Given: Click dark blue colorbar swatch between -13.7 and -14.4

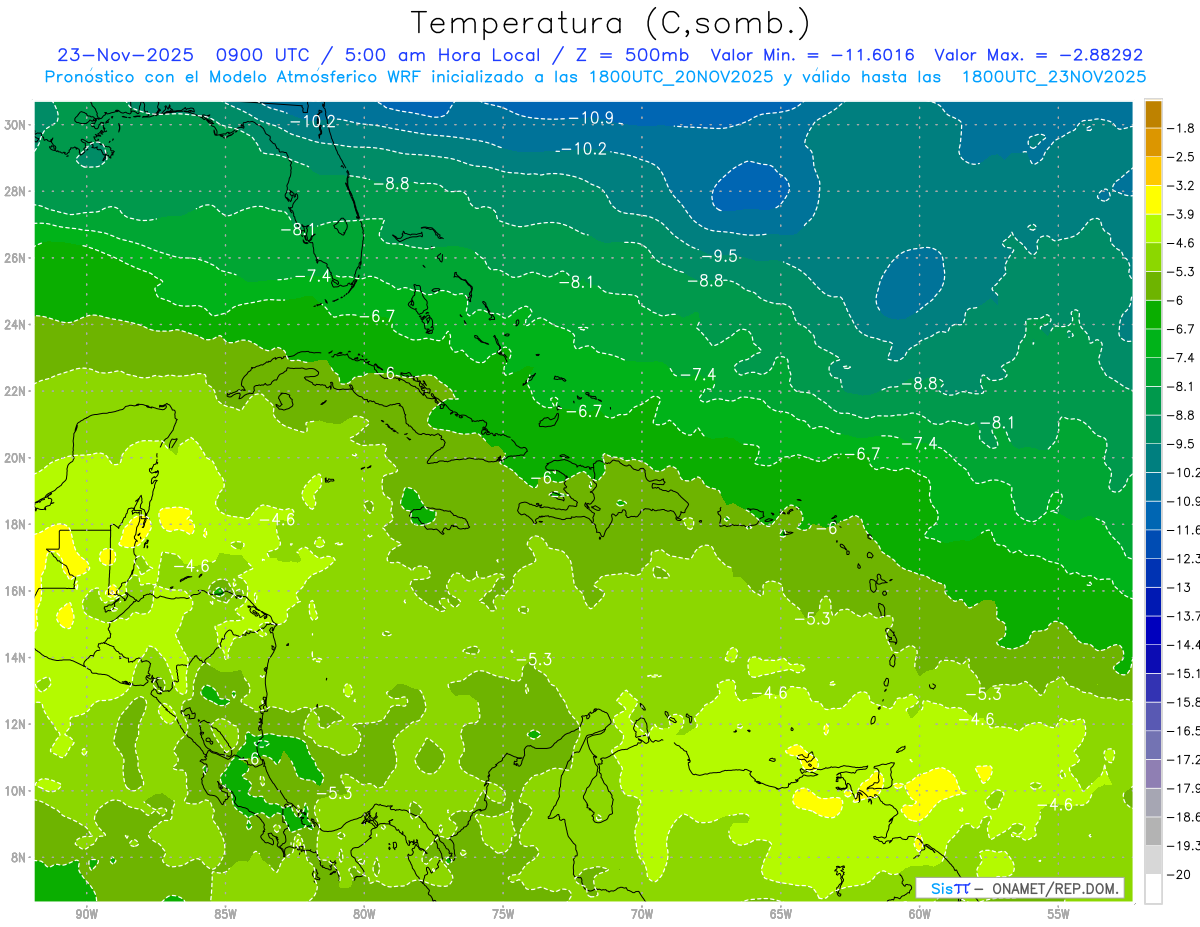Looking at the screenshot, I should [1153, 630].
